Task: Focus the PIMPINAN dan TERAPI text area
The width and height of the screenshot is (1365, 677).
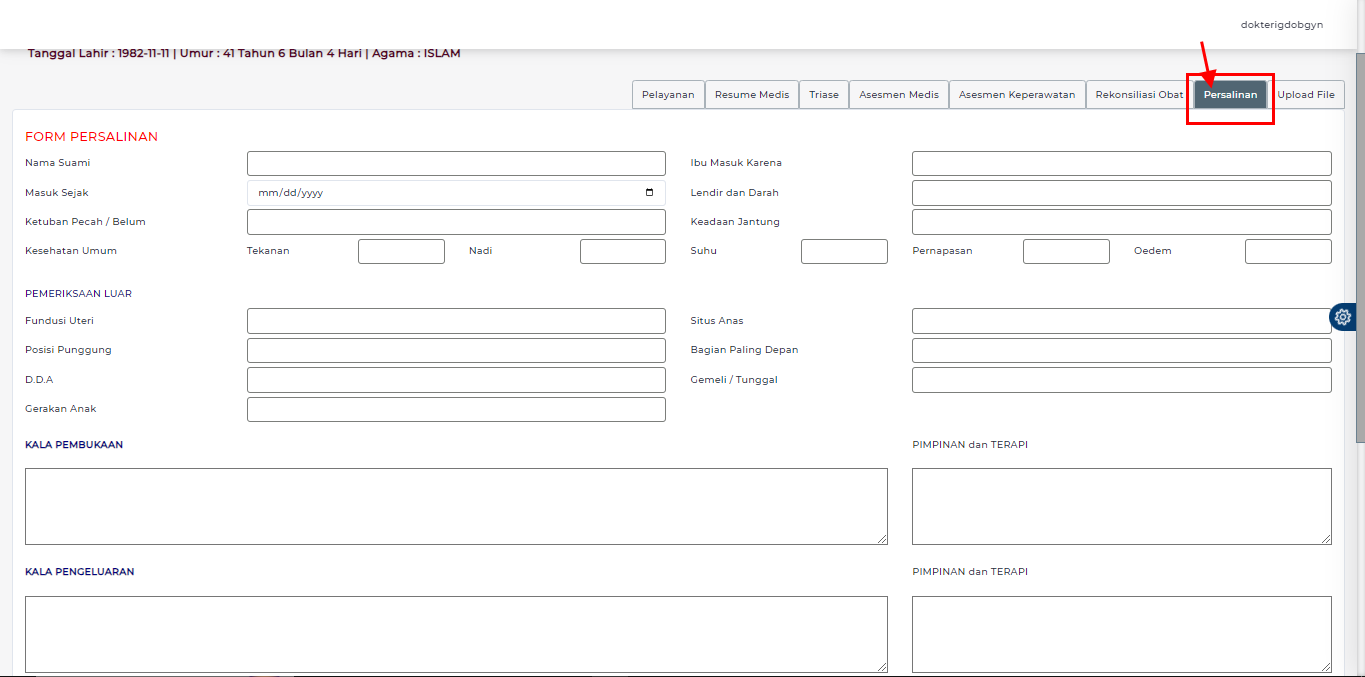Action: [1121, 505]
